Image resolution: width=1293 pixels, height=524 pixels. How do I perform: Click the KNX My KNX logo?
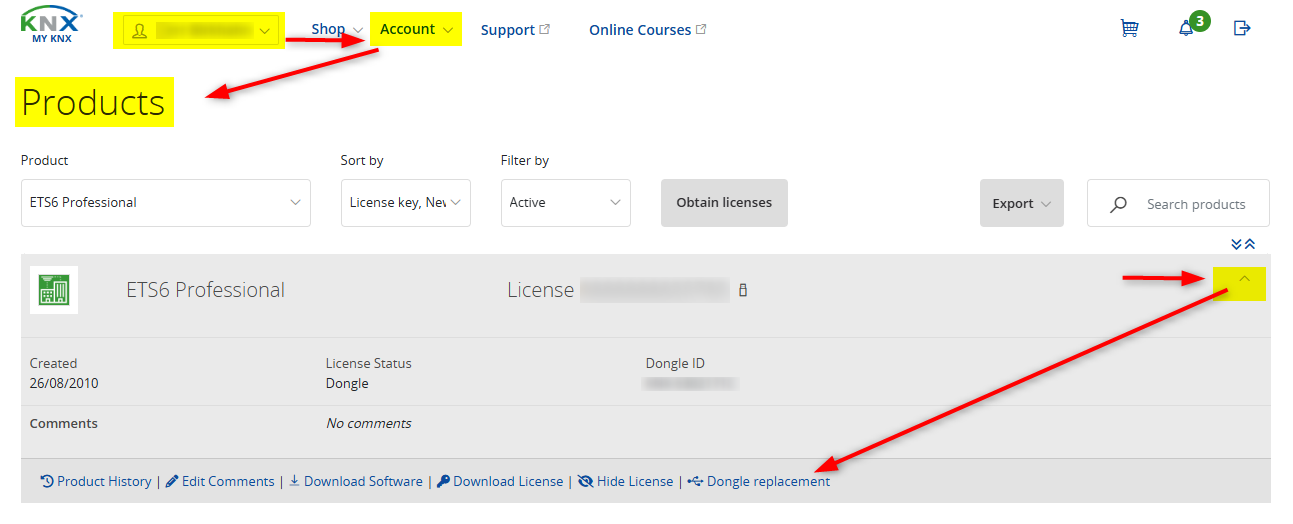point(51,26)
